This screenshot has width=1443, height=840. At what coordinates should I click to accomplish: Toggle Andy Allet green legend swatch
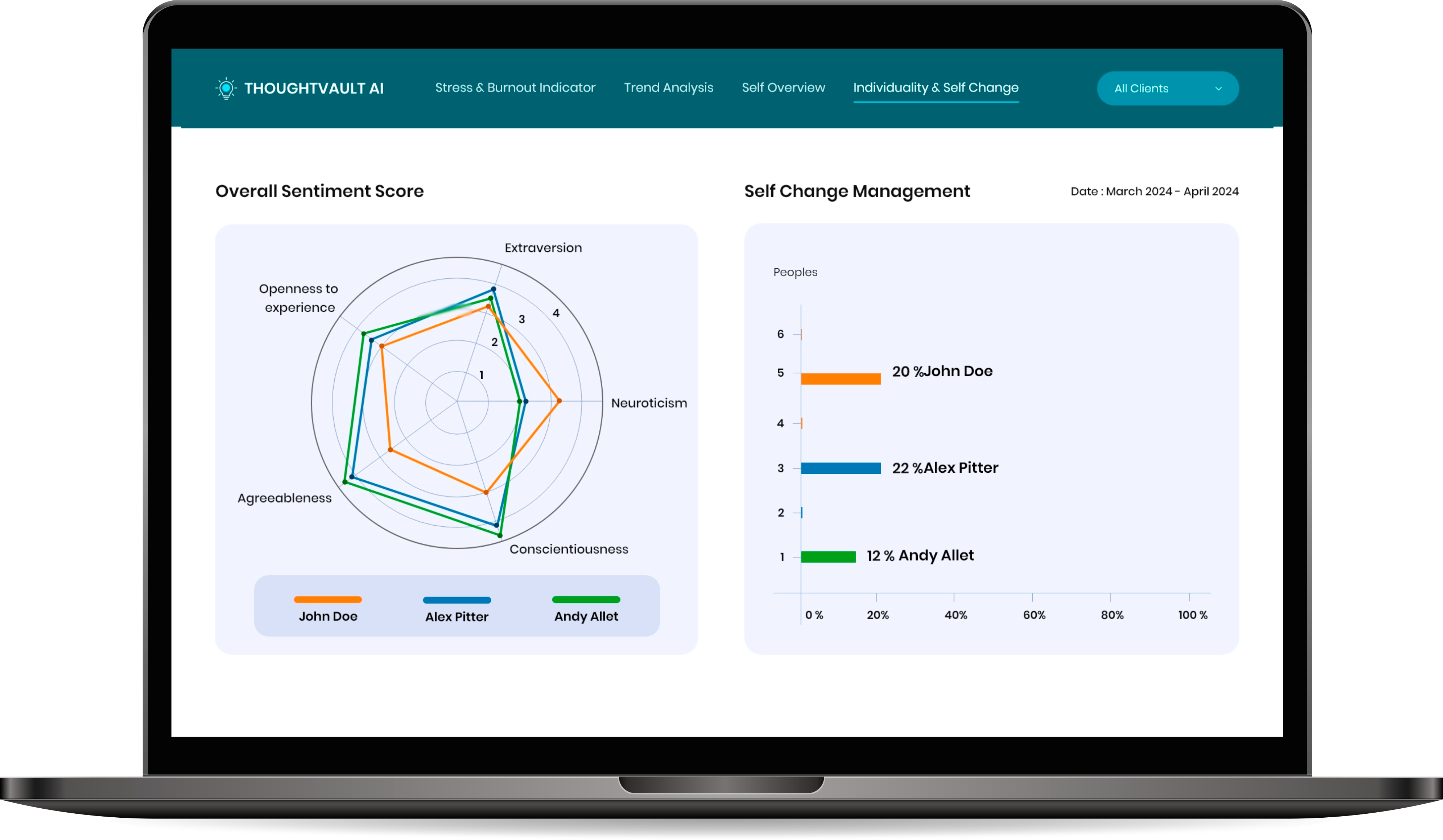click(586, 600)
